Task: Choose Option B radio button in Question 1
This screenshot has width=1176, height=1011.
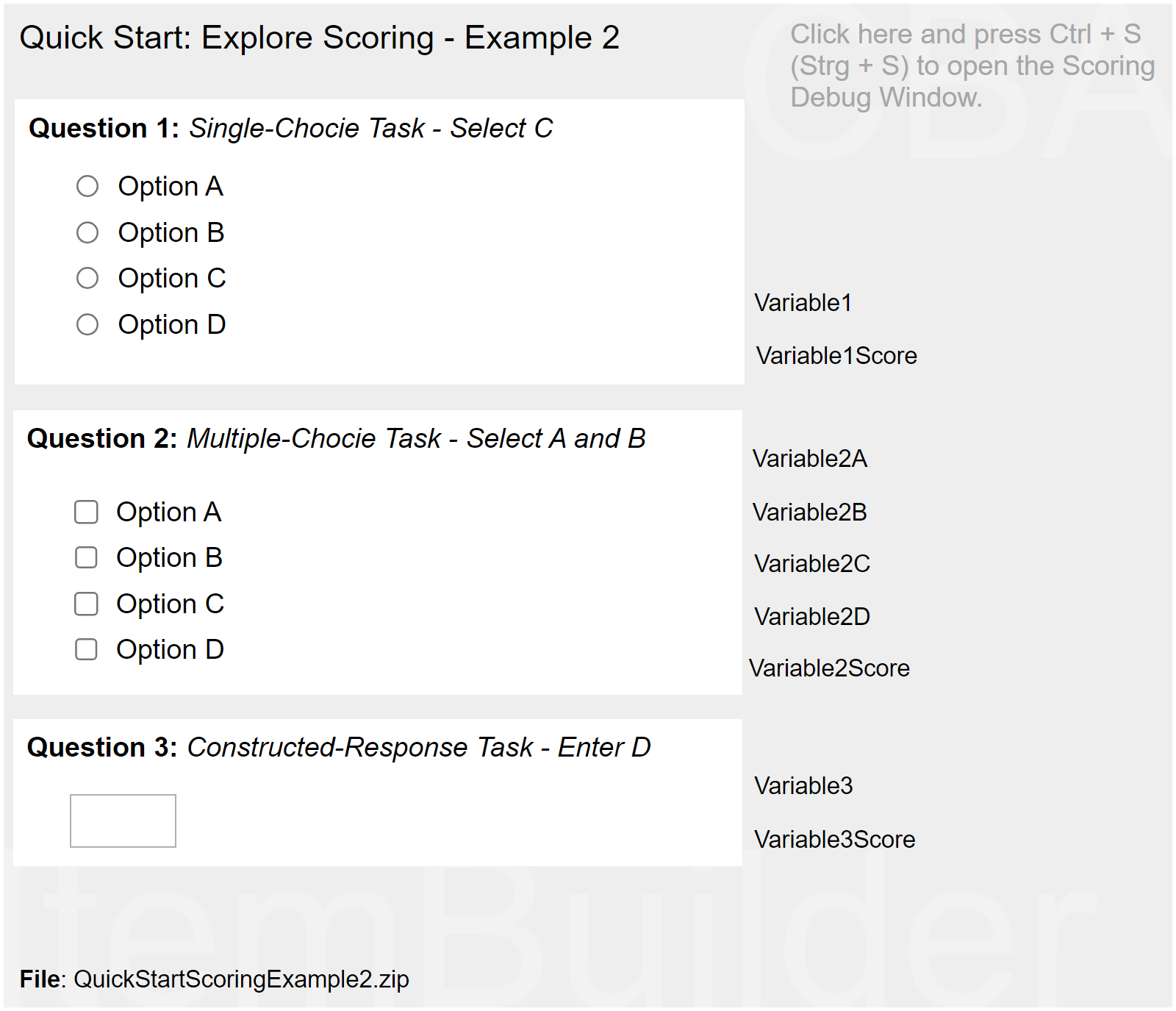Action: (x=87, y=233)
